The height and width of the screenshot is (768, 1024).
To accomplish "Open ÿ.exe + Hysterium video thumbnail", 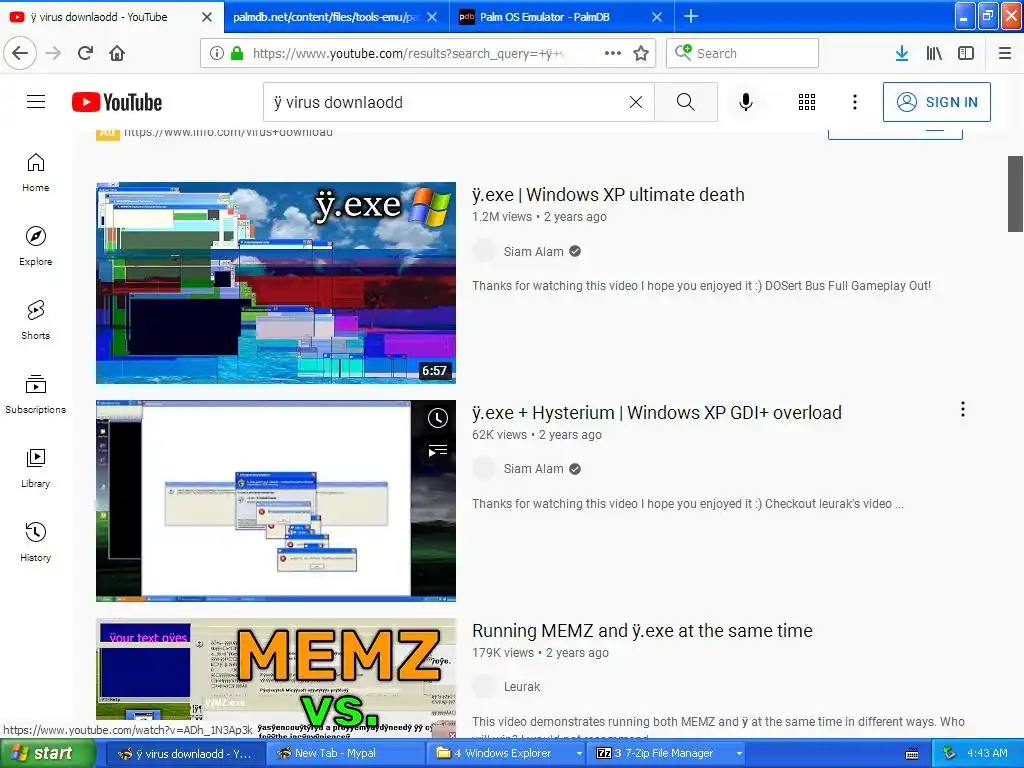I will 276,501.
